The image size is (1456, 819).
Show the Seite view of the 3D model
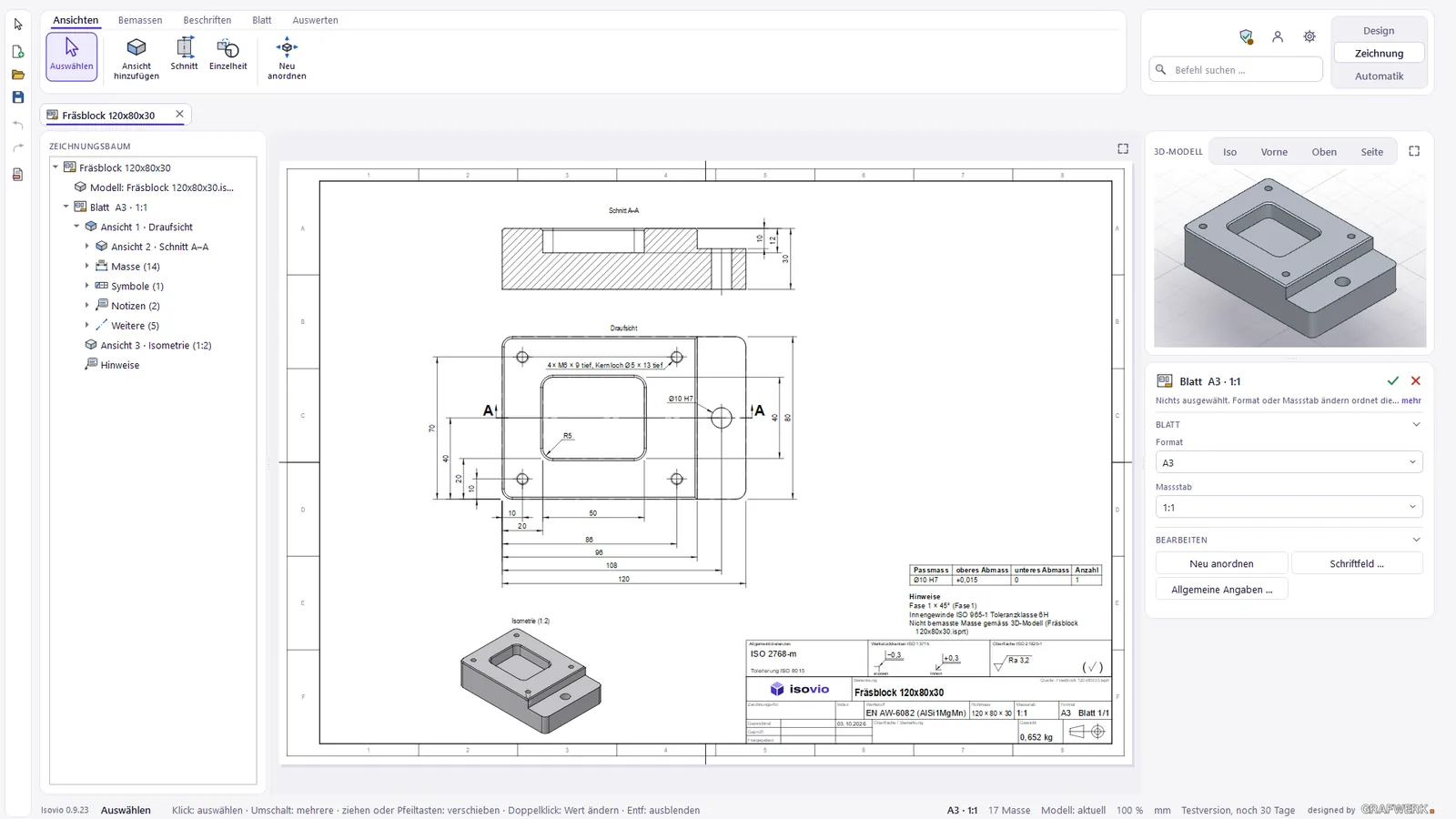coord(1372,152)
